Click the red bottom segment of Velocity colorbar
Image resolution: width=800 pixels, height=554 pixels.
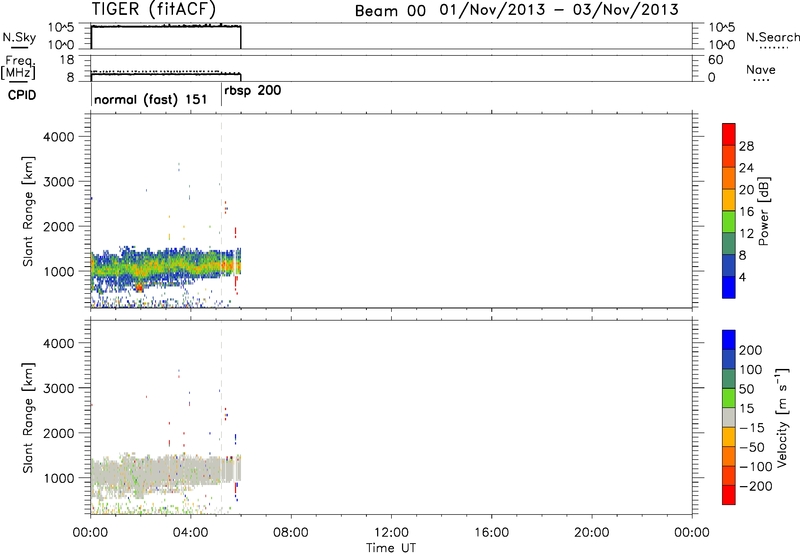point(729,495)
